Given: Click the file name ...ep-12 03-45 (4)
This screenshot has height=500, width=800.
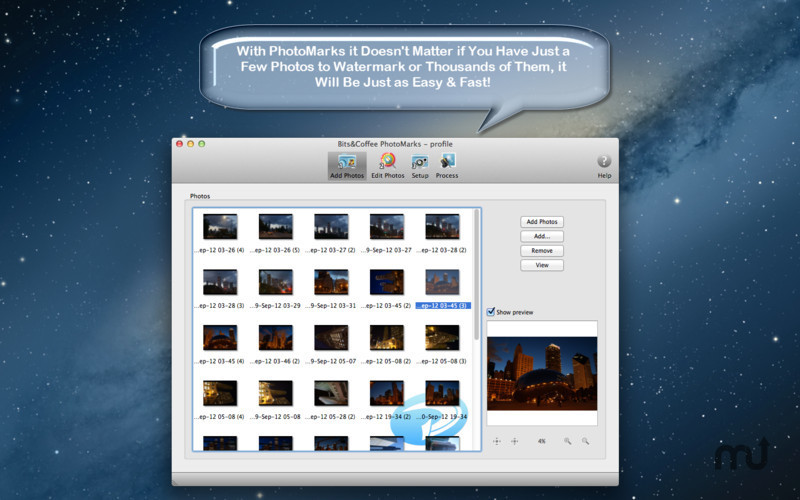Looking at the screenshot, I should [x=220, y=361].
